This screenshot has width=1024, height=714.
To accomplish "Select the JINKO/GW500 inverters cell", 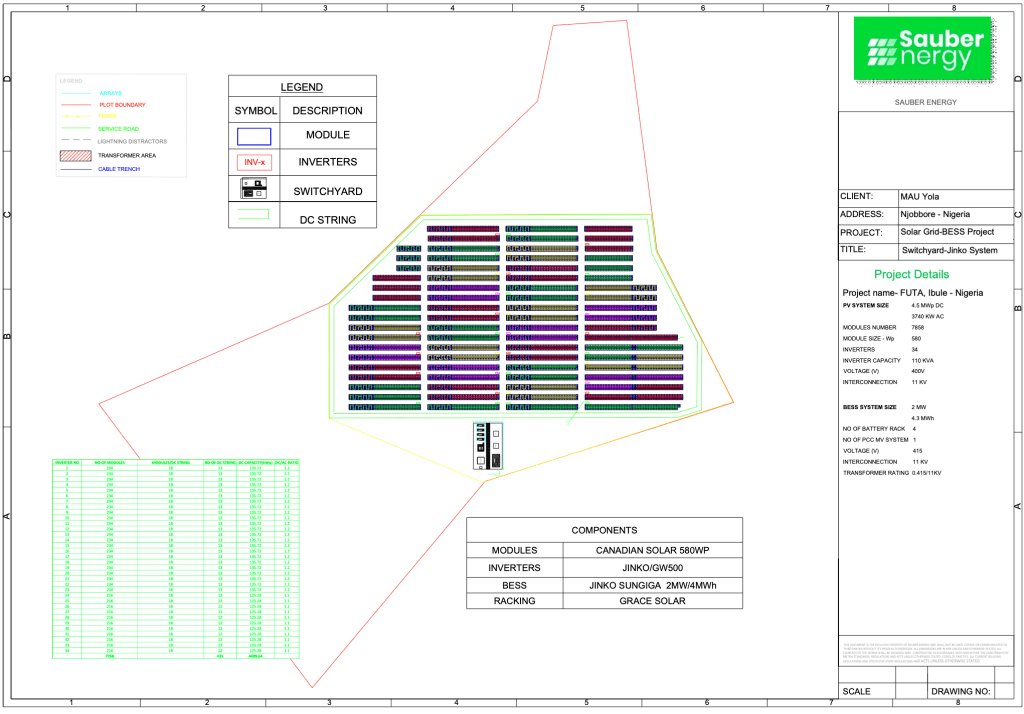I will tap(653, 567).
